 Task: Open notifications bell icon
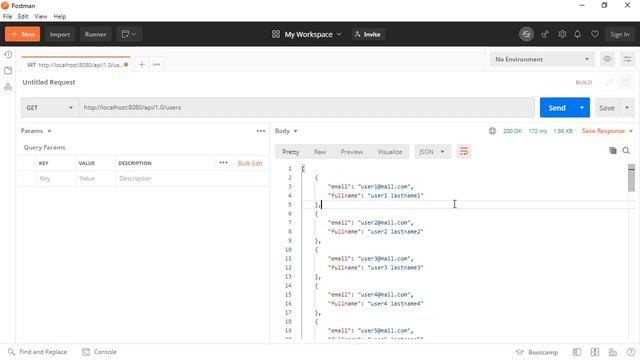[x=578, y=34]
